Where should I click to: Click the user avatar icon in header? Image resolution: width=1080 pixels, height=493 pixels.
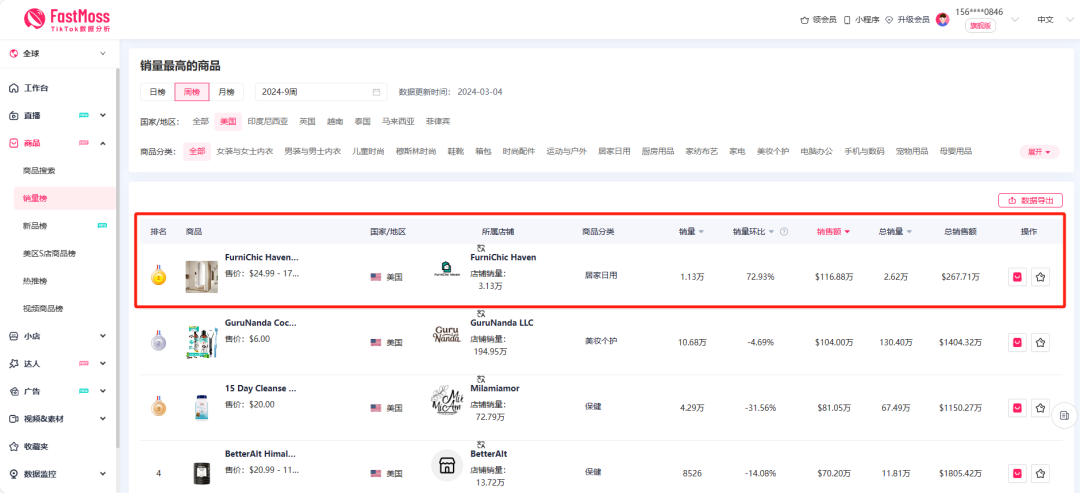942,19
